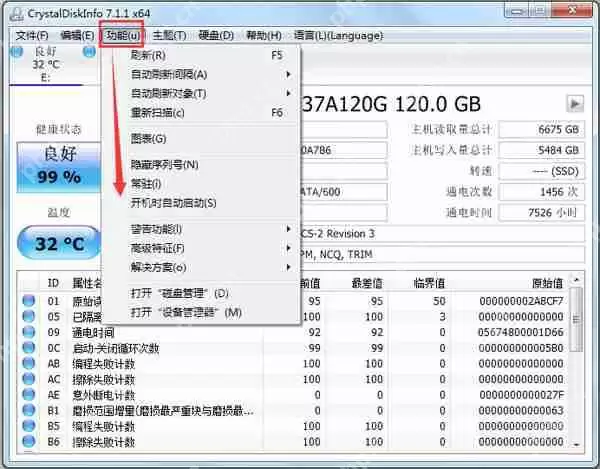Viewport: 600px width, 469px height.
Task: Click the 良好 99 % health status button
Action: click(59, 167)
